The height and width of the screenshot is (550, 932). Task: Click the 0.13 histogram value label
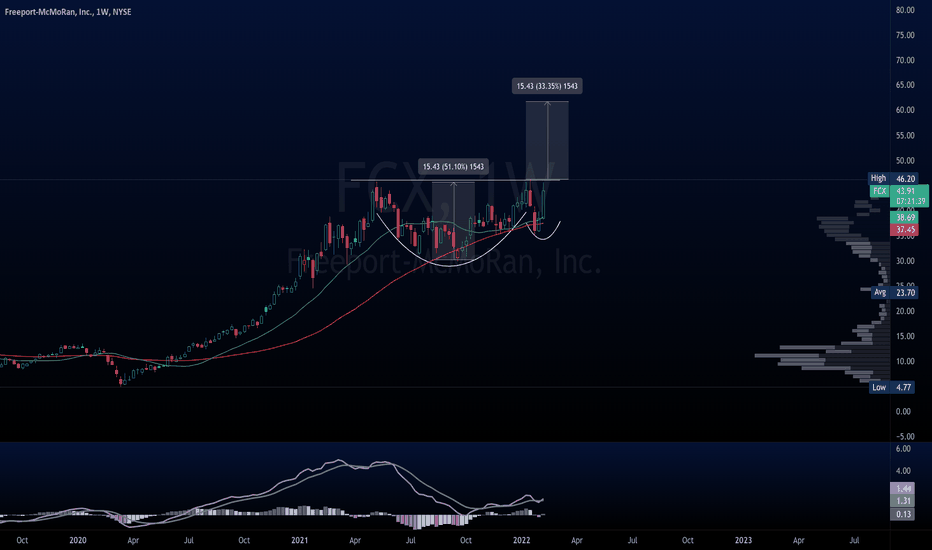[x=903, y=514]
